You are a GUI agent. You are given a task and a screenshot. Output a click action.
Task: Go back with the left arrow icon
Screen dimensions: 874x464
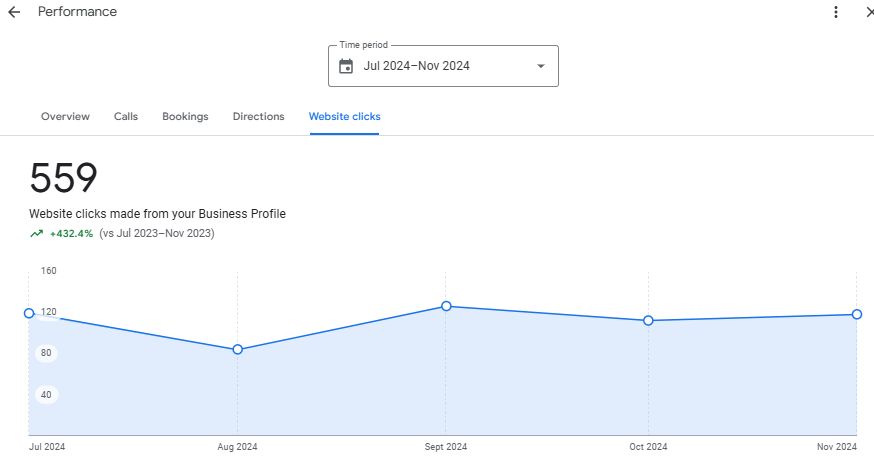(x=14, y=12)
